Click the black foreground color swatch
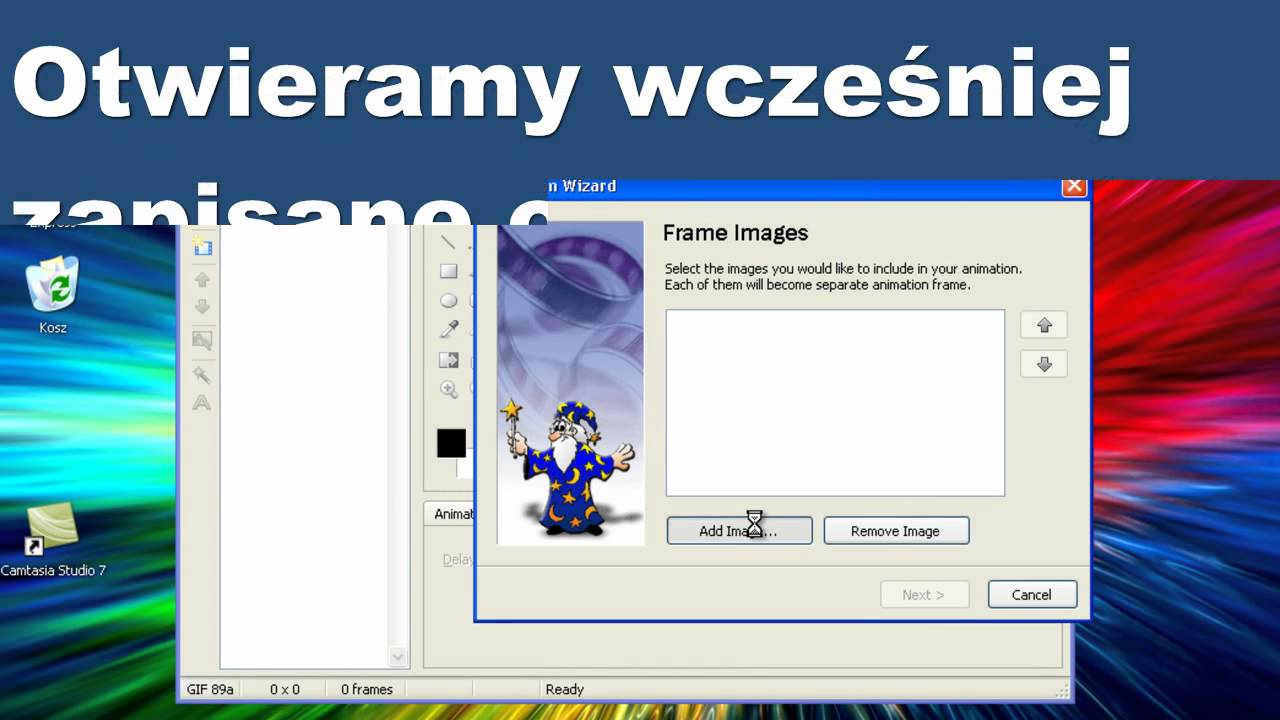The width and height of the screenshot is (1280, 720). (x=451, y=443)
